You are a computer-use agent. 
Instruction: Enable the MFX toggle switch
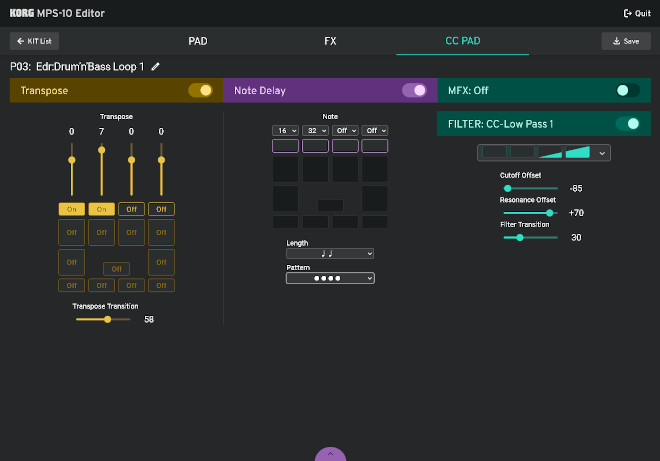[x=627, y=90]
